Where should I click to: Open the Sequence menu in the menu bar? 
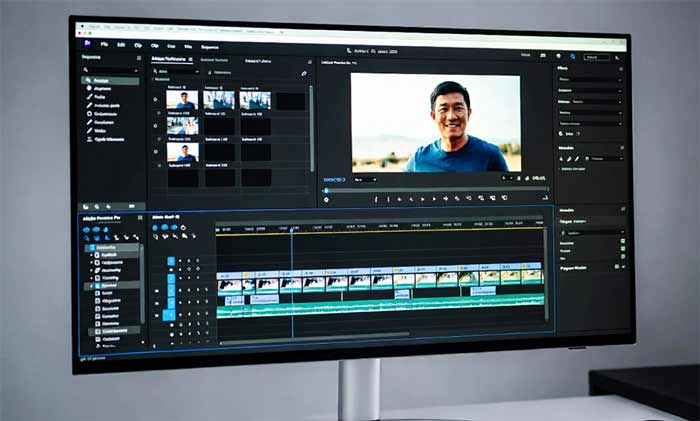[x=210, y=46]
